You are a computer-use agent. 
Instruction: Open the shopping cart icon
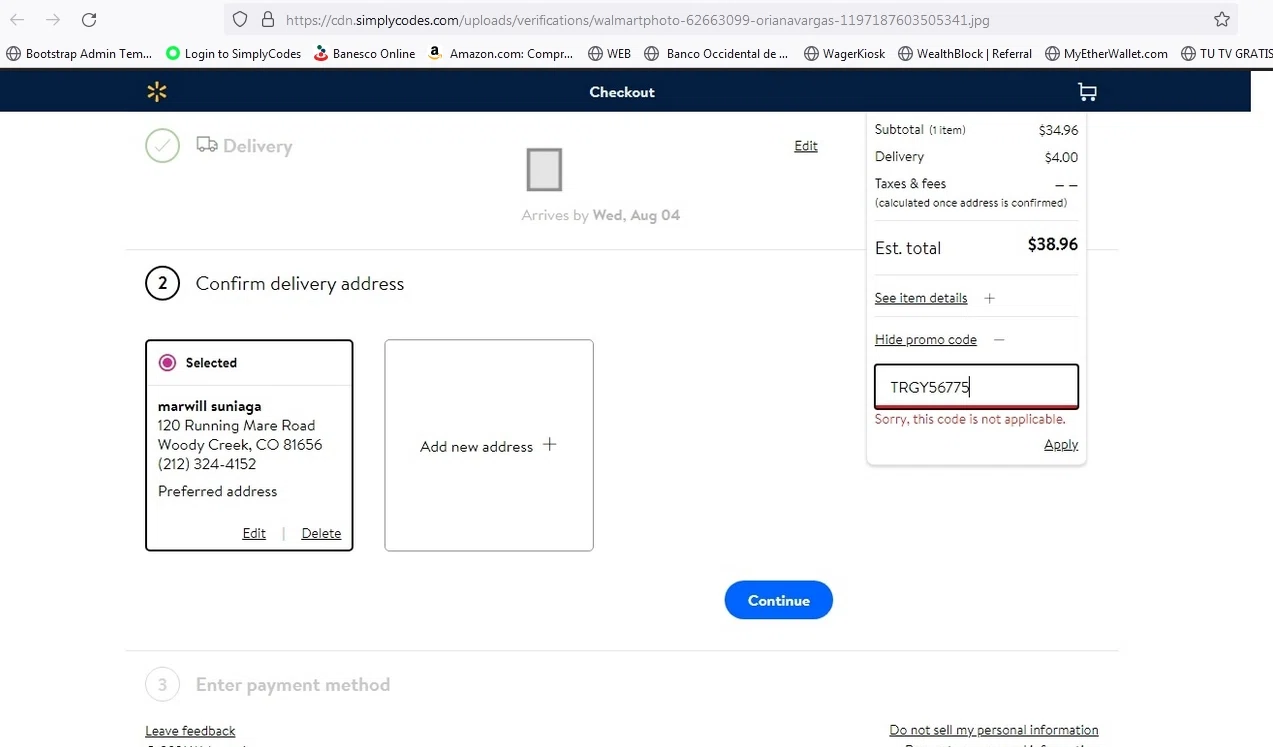(1087, 92)
